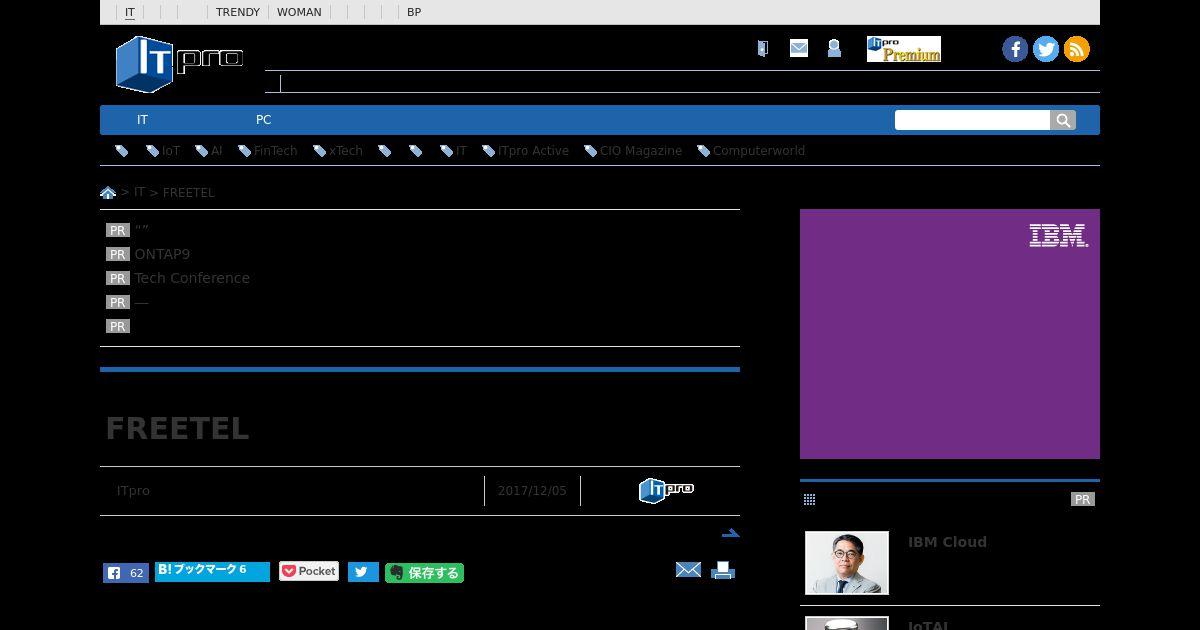Open the Tech Conference PR link
This screenshot has width=1200, height=630.
tap(192, 278)
